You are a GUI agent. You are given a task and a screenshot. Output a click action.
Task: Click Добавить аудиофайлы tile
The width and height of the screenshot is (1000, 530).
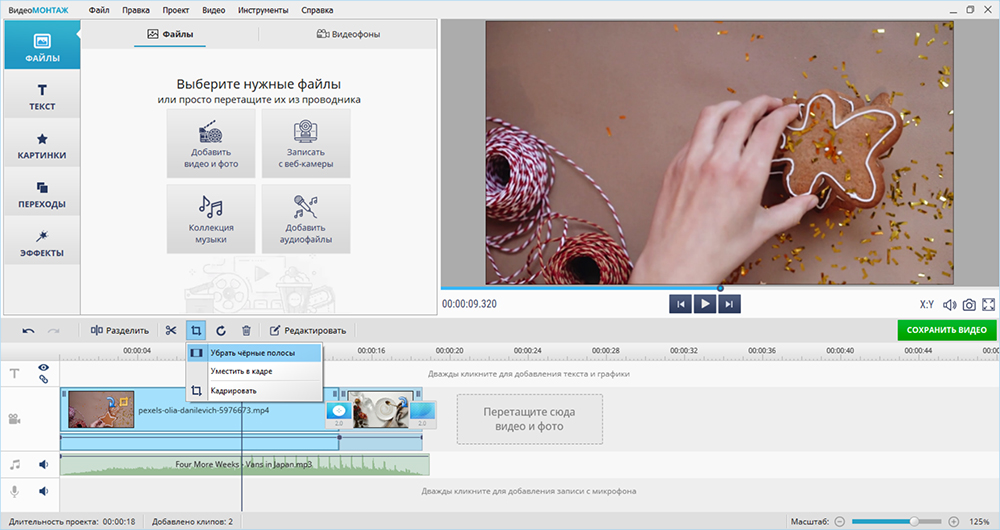pyautogui.click(x=305, y=219)
